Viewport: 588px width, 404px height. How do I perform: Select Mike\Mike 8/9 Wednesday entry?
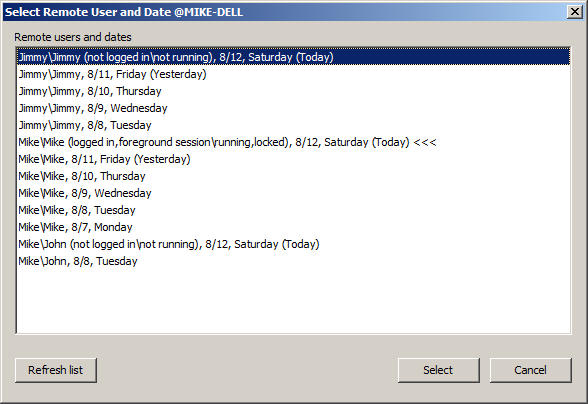(x=293, y=193)
